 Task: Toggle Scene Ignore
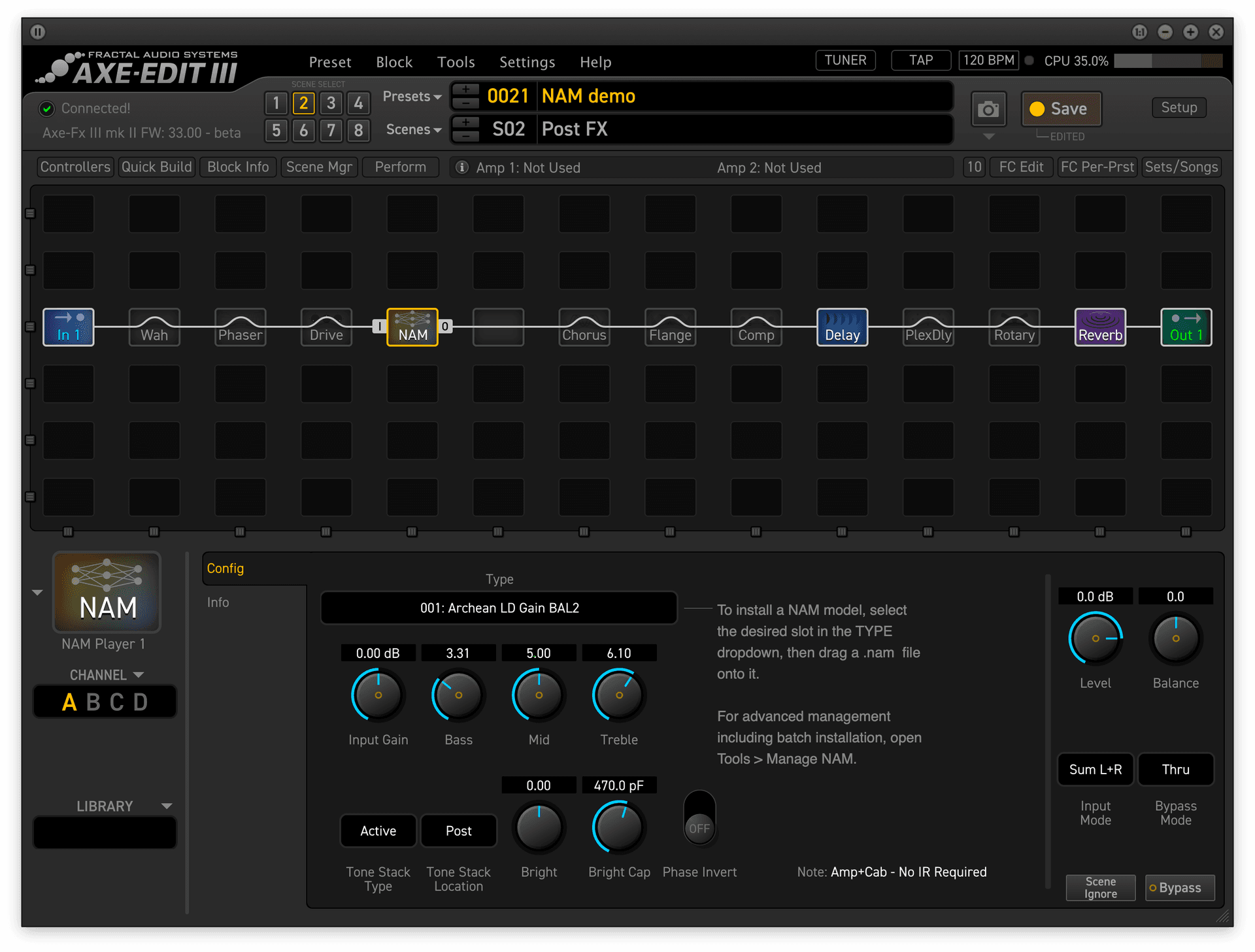tap(1101, 888)
